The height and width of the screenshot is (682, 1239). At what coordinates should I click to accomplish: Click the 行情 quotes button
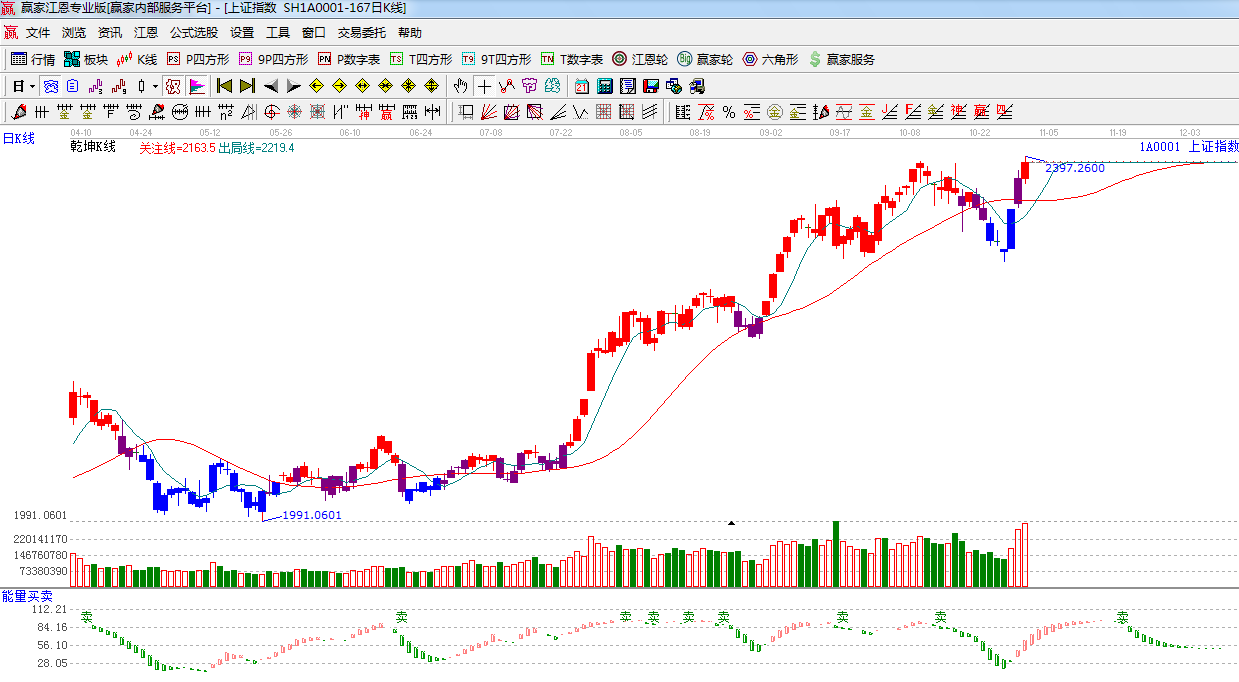click(x=33, y=60)
